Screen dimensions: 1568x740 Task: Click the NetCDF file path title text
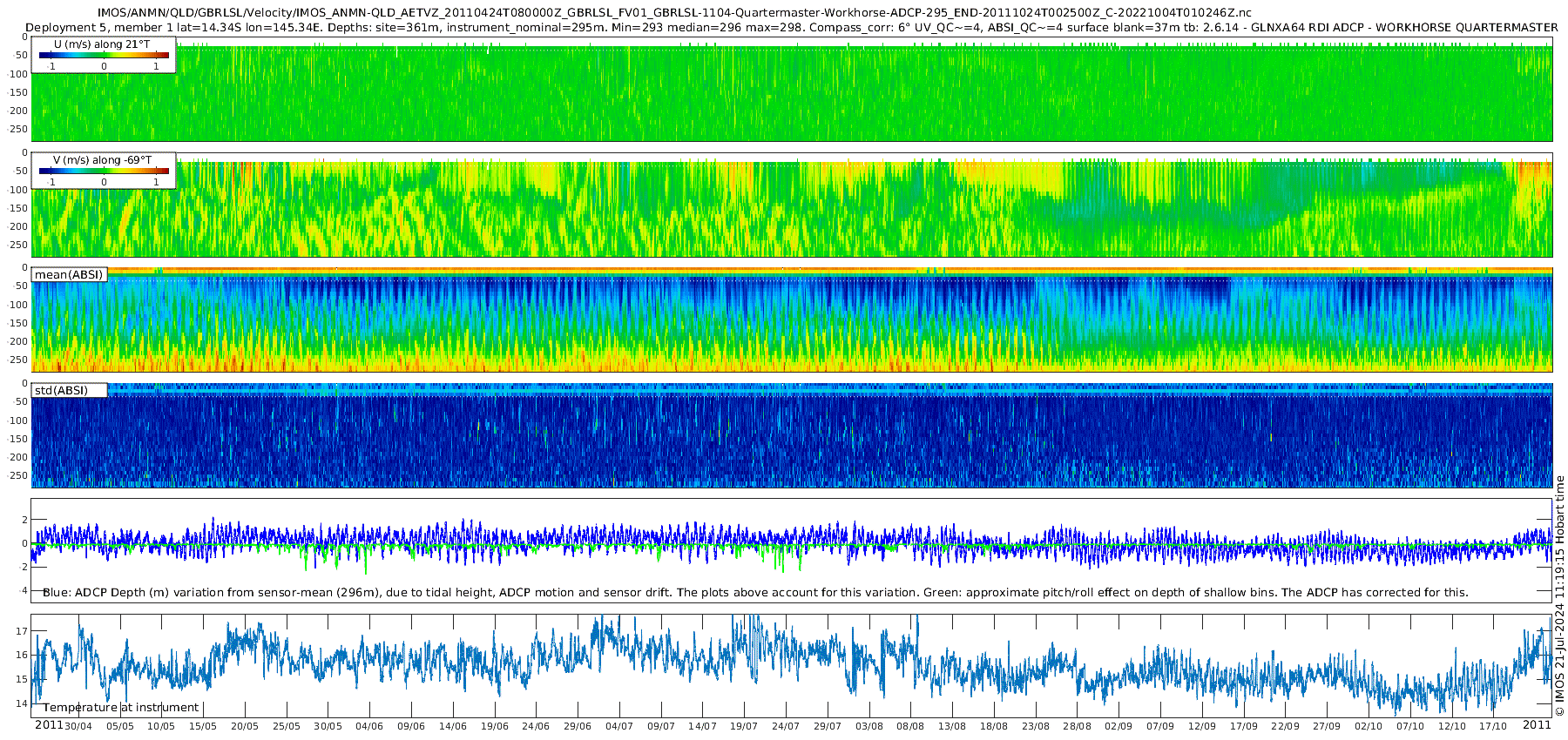(674, 13)
